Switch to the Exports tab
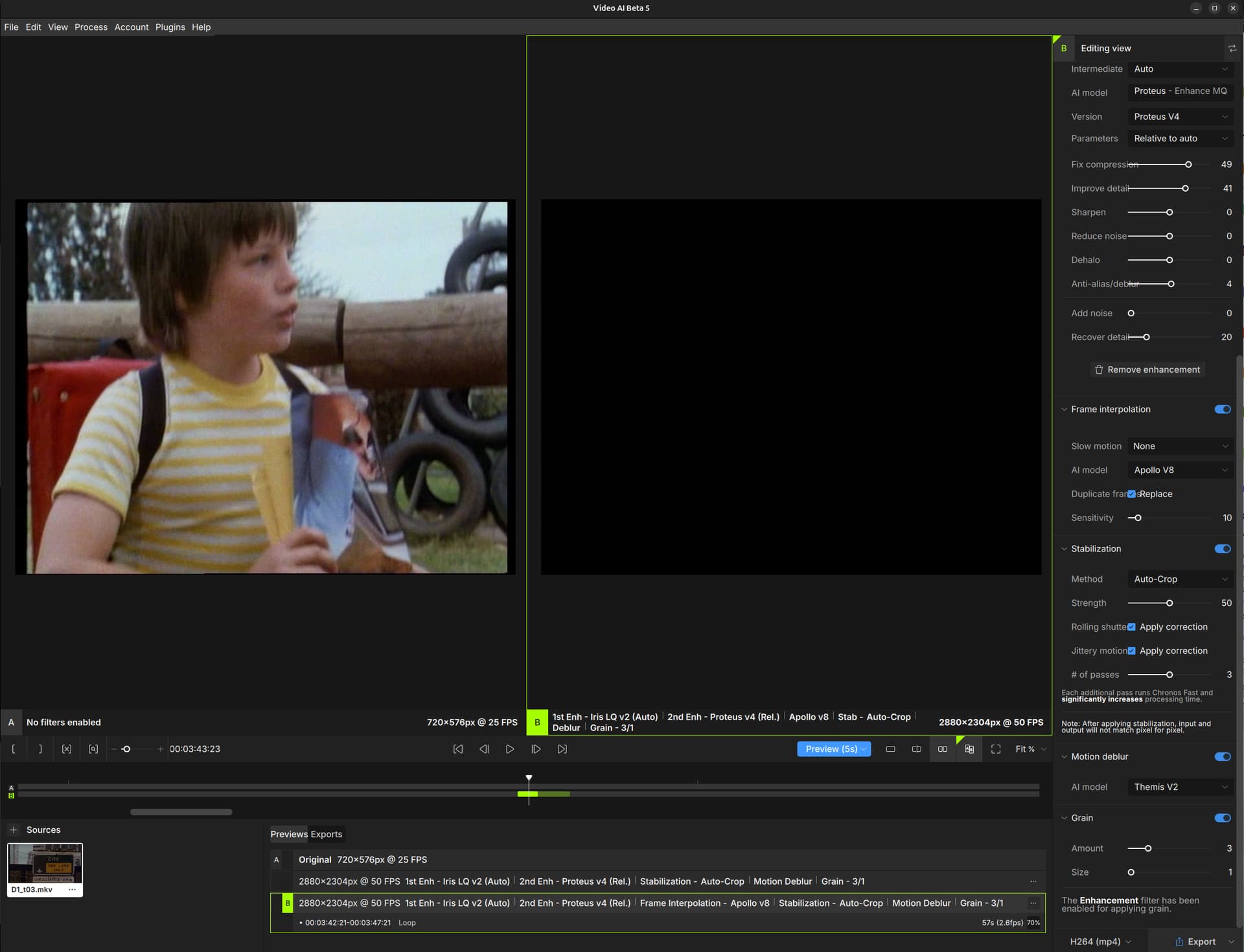Viewport: 1244px width, 952px height. [x=326, y=834]
